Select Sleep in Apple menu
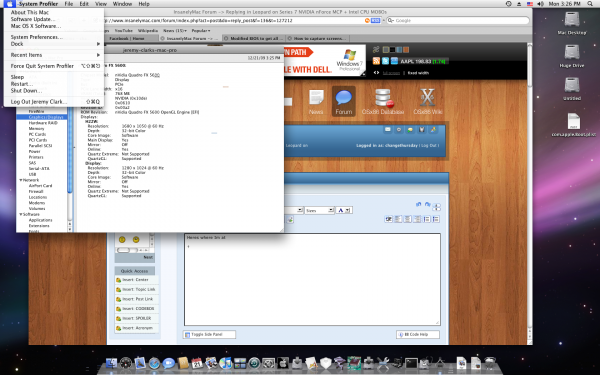This screenshot has height=375, width=600. 17,77
